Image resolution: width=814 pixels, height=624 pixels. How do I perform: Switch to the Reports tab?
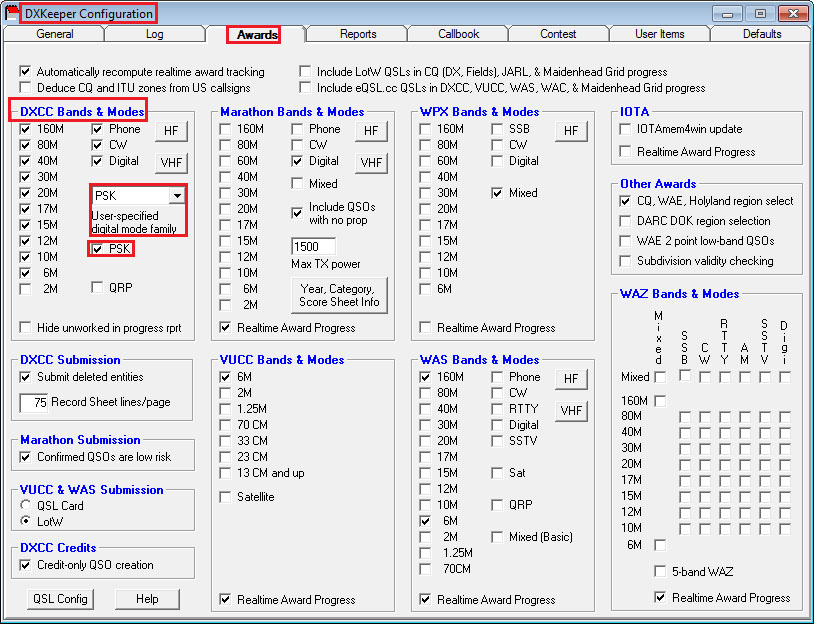tap(357, 34)
